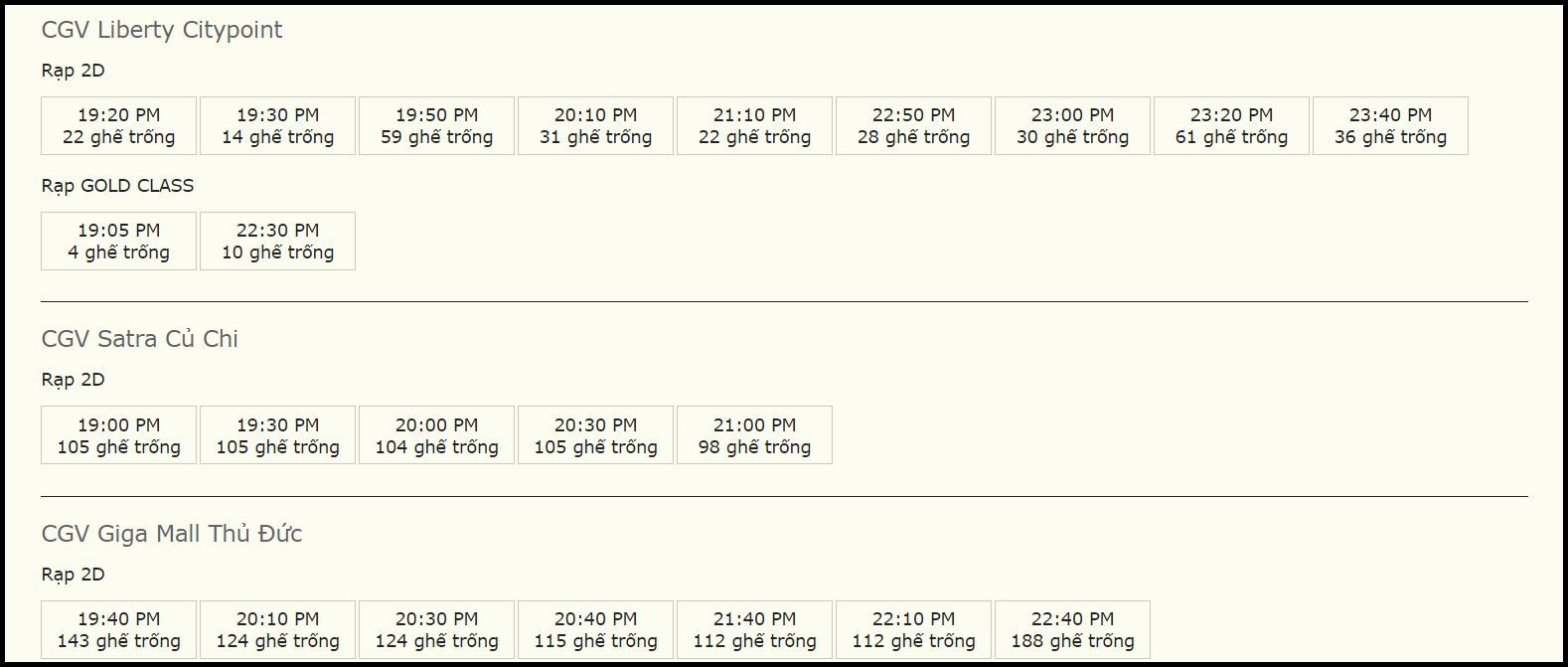Select 19:40 PM showtime at Giga Mall
The height and width of the screenshot is (667, 1568).
click(119, 629)
